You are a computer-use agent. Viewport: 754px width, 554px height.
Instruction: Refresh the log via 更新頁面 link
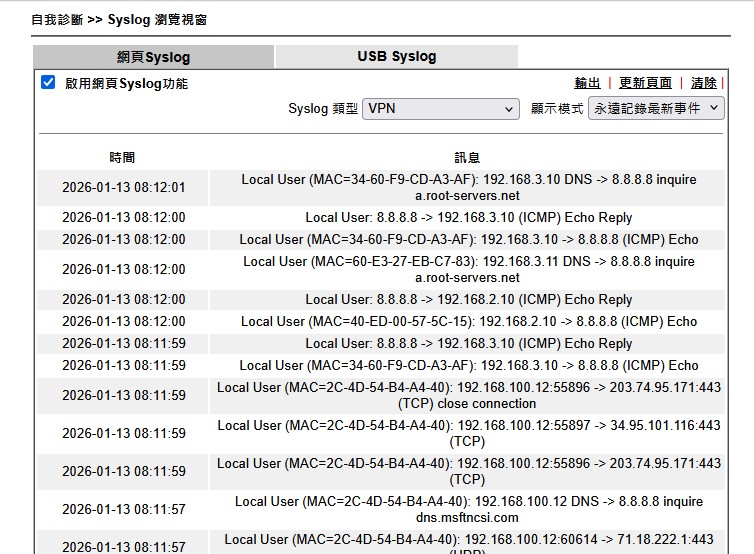(x=645, y=83)
